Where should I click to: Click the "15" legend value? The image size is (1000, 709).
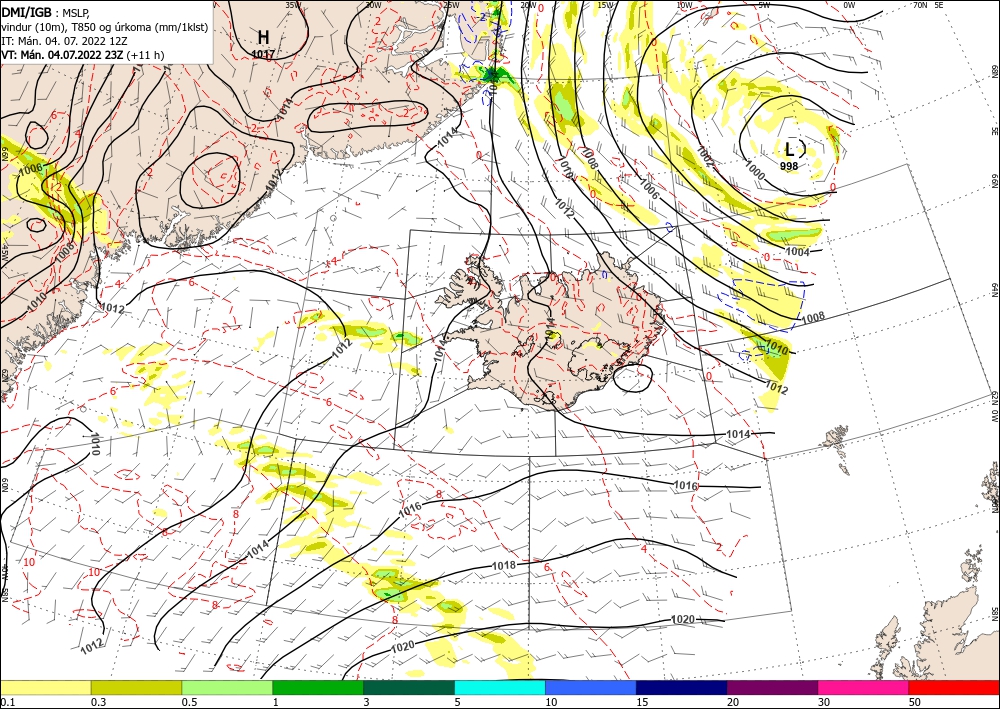[x=642, y=702]
